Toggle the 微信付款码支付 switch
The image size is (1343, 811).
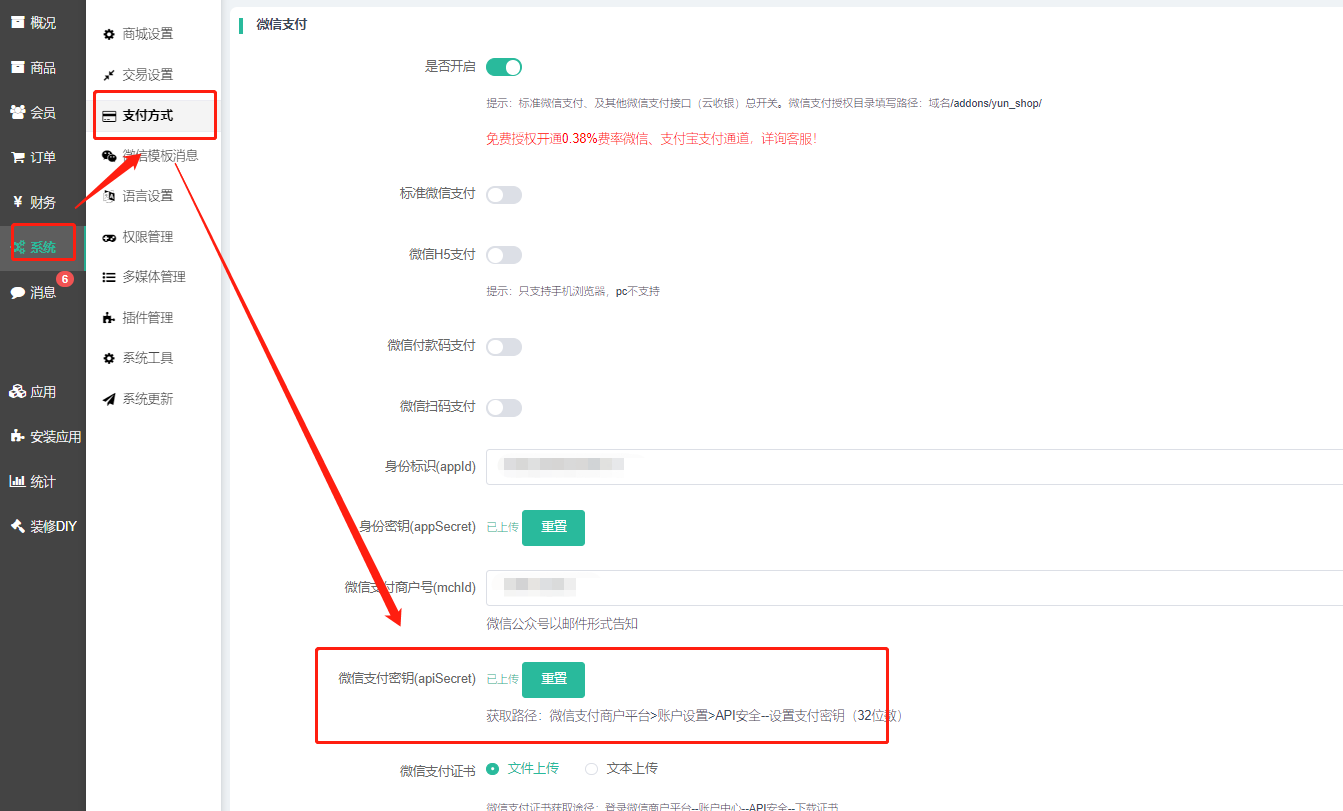pos(504,347)
